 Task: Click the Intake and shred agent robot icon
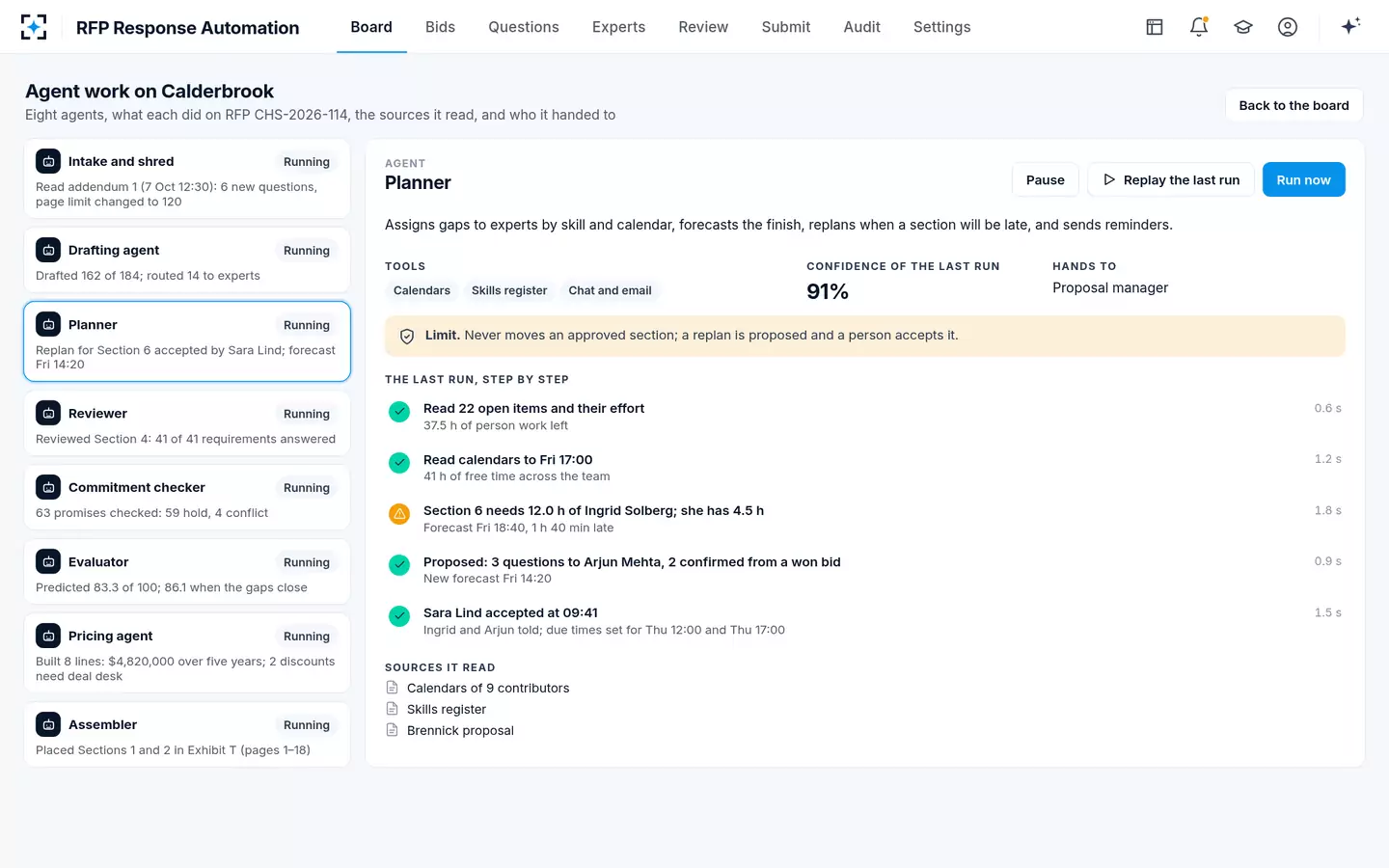[x=48, y=161]
